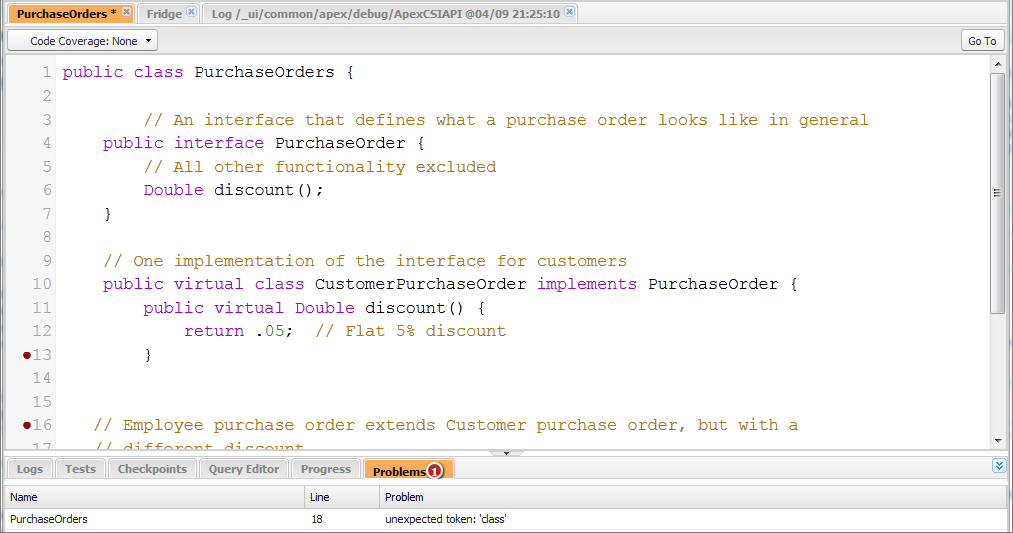Switch to the Tests tab
This screenshot has height=533, width=1013.
(80, 469)
